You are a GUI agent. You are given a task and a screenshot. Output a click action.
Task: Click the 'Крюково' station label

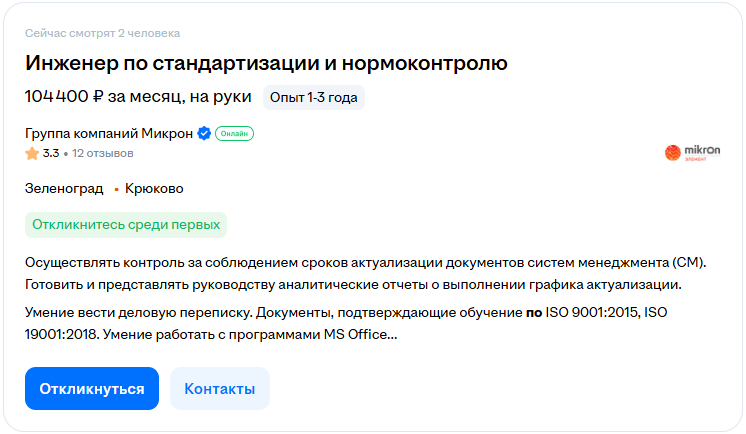click(154, 188)
